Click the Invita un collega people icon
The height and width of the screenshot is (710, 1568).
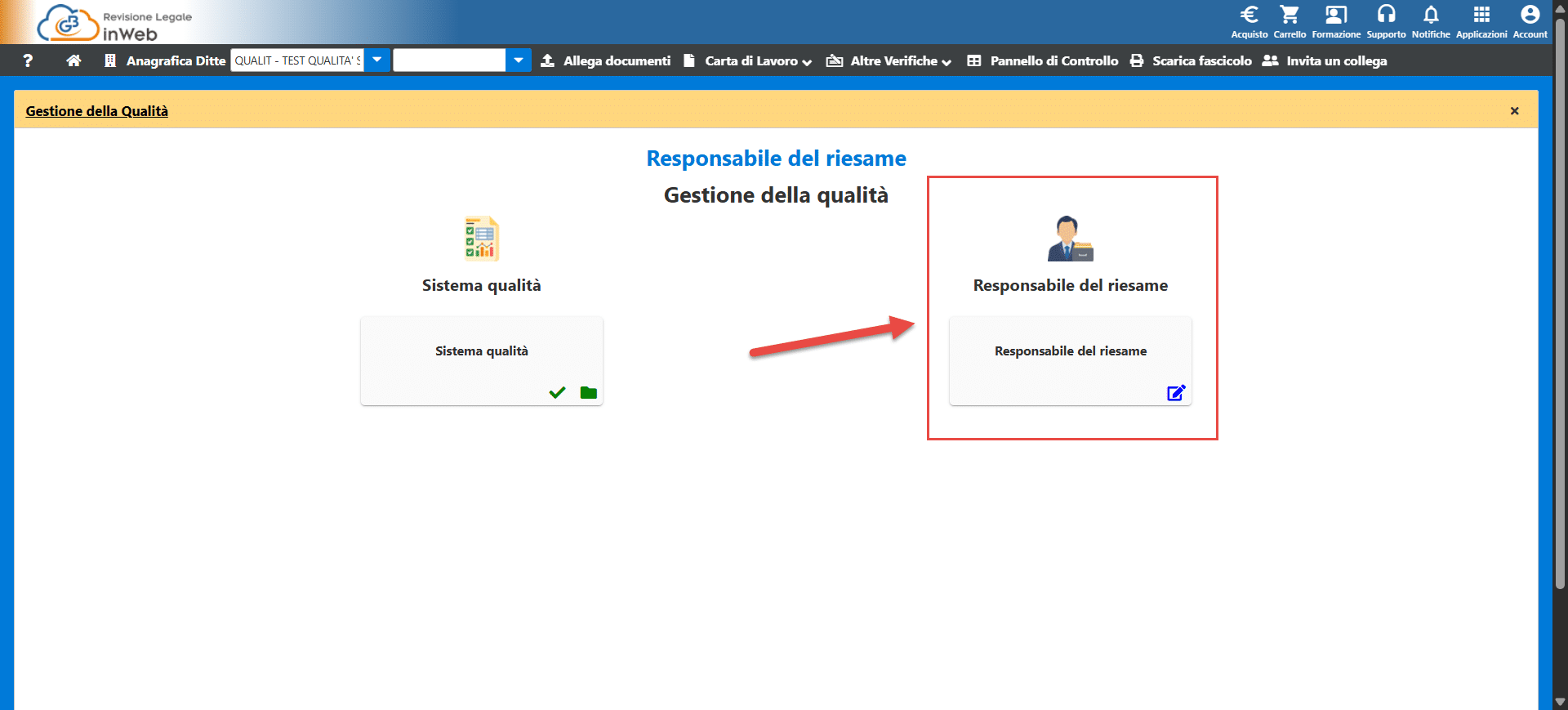pos(1270,60)
